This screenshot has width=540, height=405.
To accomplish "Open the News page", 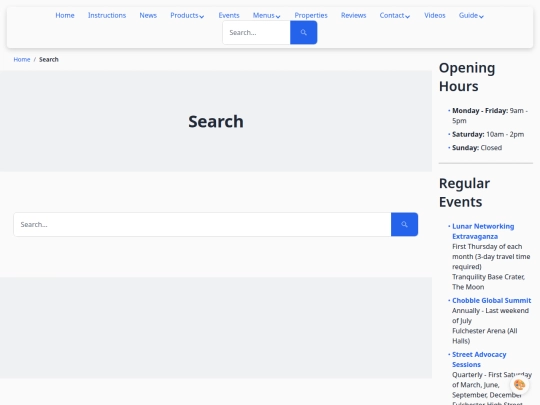I will tap(148, 15).
